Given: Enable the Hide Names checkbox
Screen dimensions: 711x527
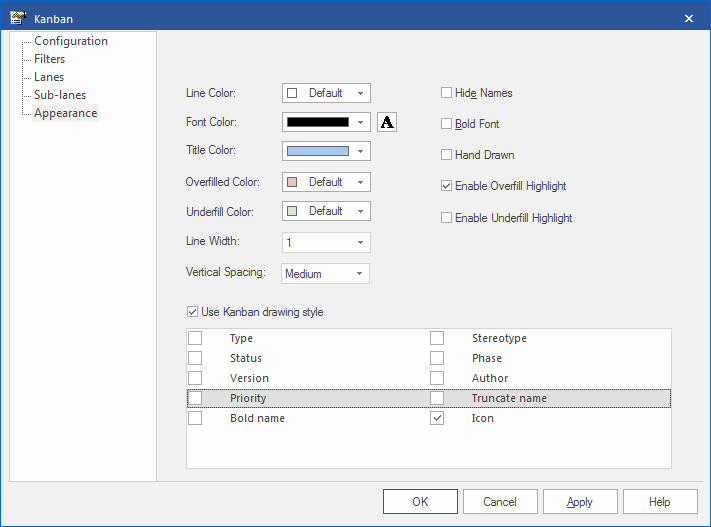Looking at the screenshot, I should coord(447,93).
